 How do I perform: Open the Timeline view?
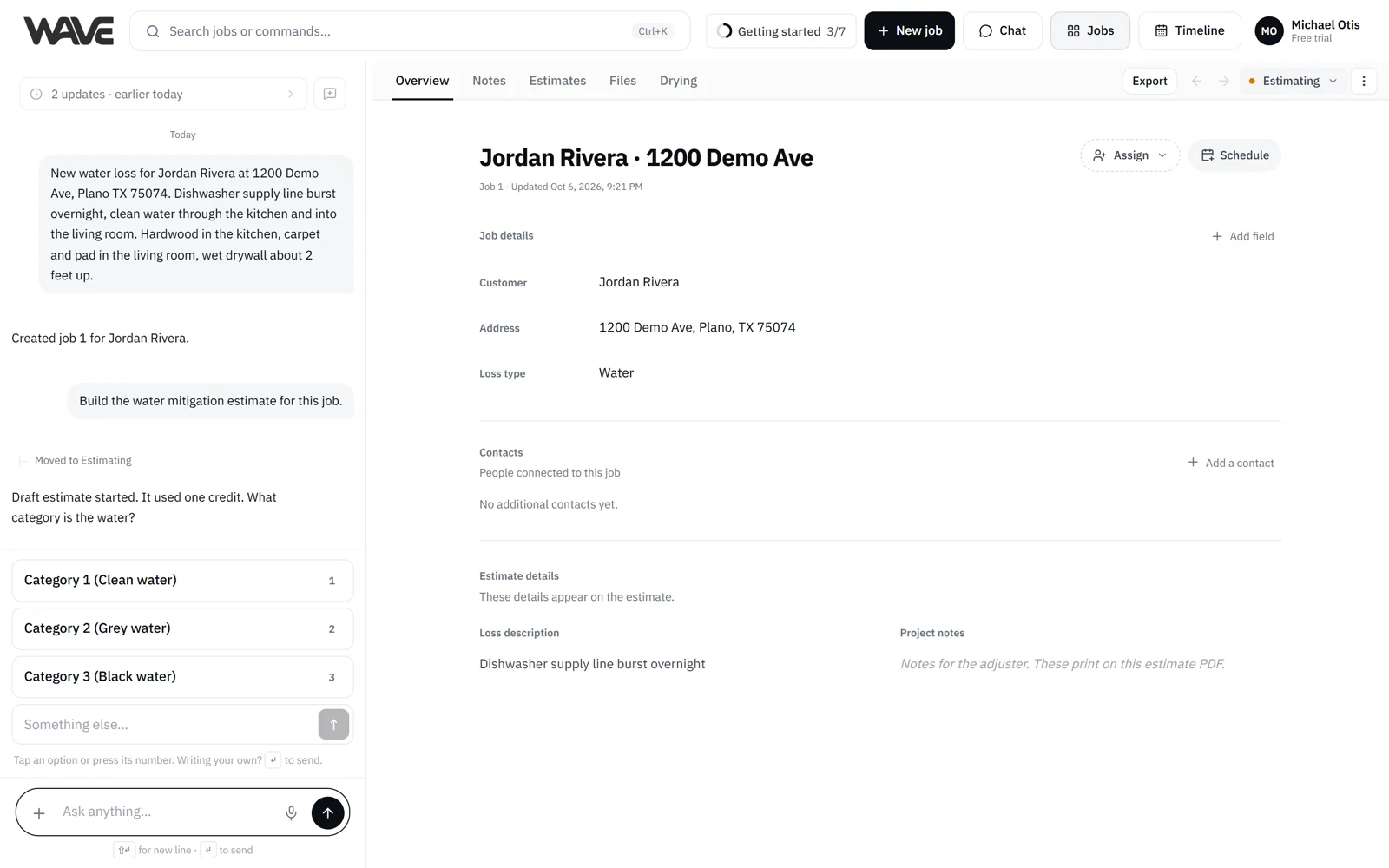click(1189, 31)
